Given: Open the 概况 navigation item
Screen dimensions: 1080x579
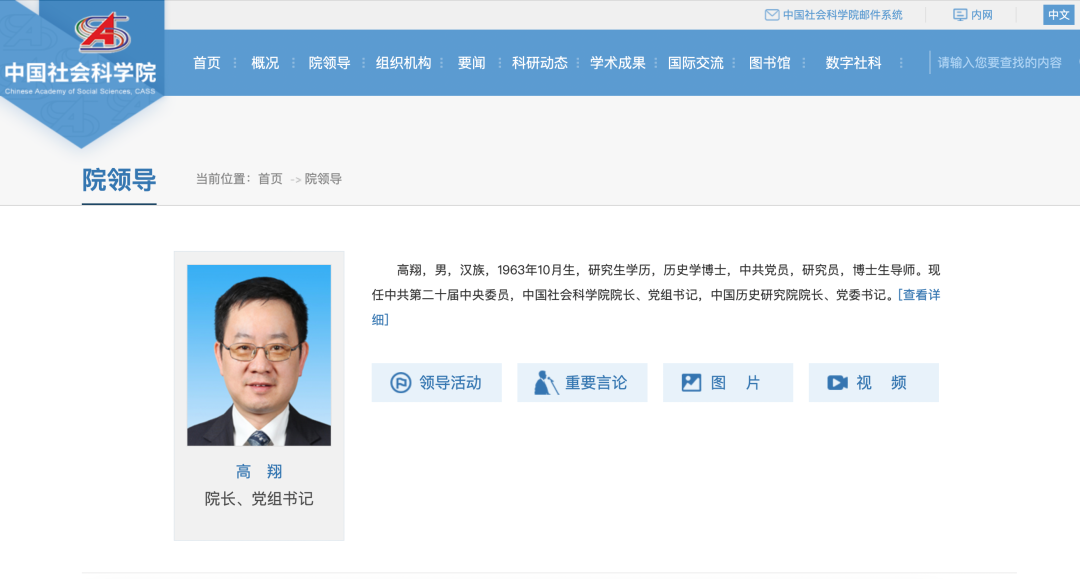Looking at the screenshot, I should (265, 63).
